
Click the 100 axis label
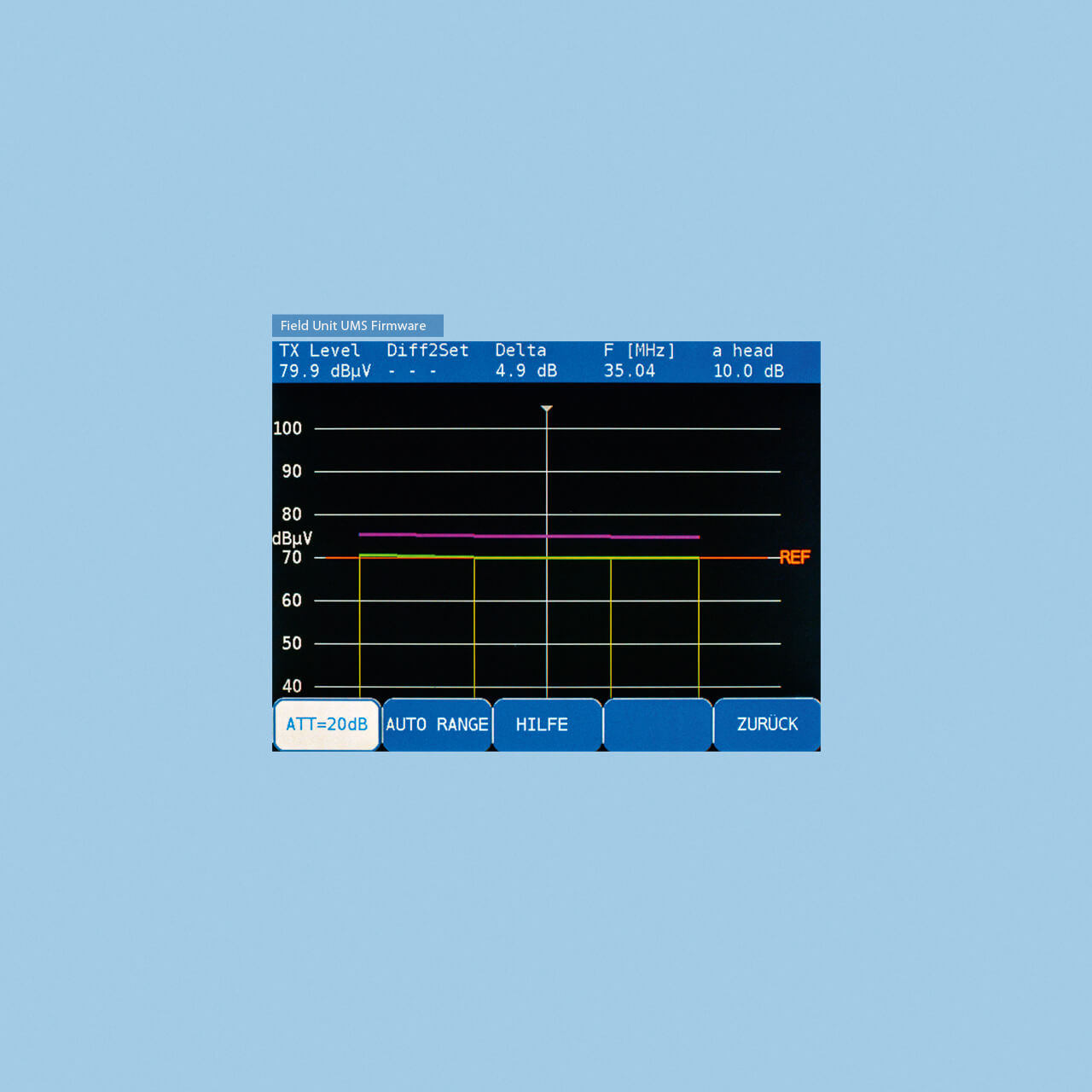[x=288, y=428]
